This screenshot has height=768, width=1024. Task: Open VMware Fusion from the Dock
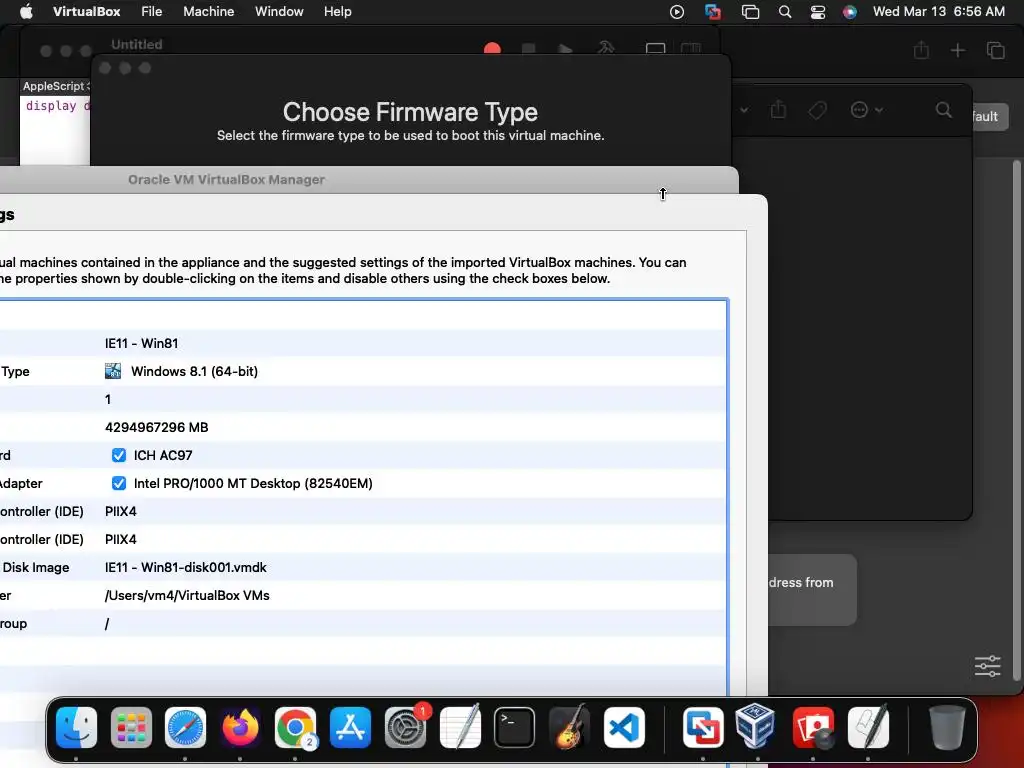coord(703,727)
